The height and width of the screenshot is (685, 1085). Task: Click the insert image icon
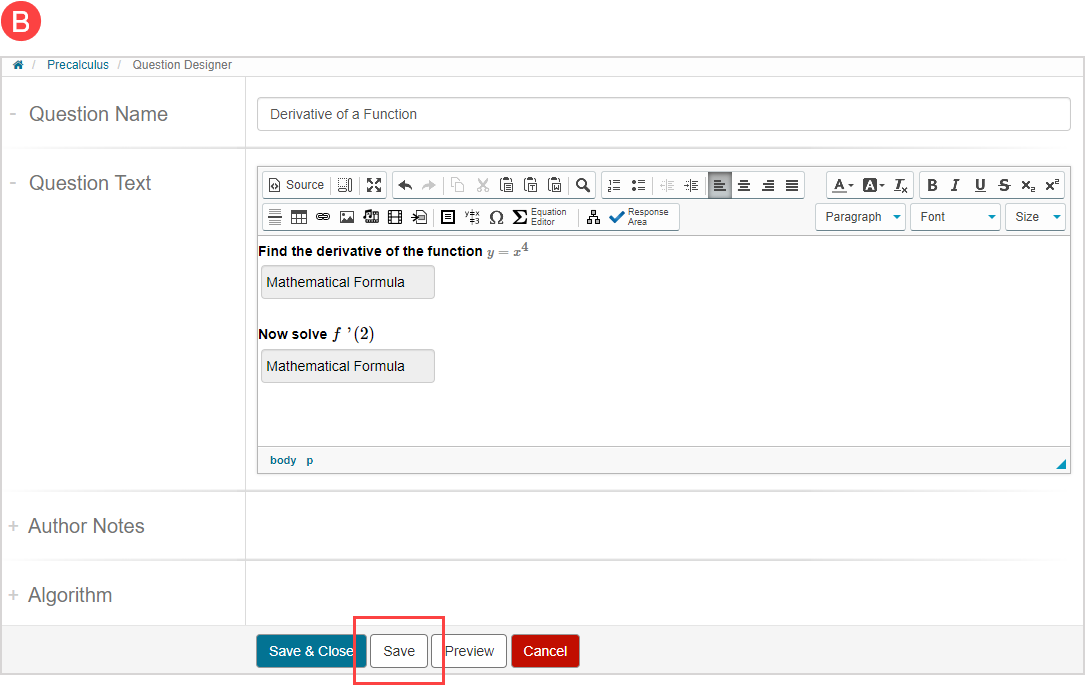(347, 217)
